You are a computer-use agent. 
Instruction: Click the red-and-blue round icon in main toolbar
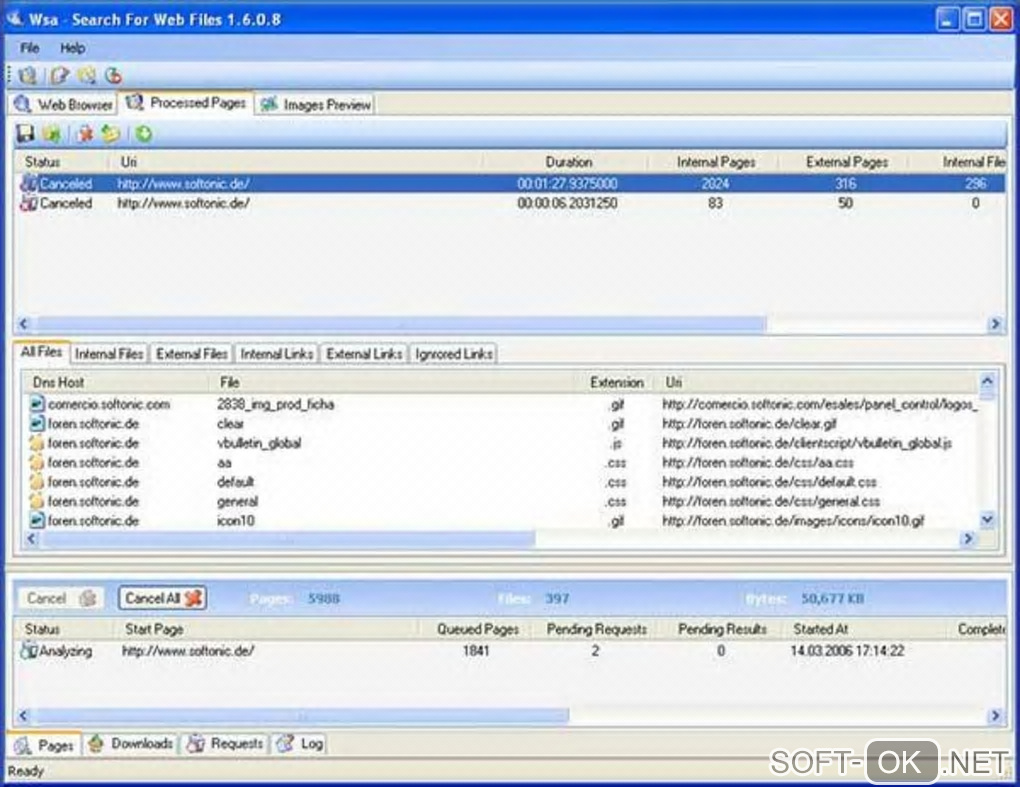point(113,75)
